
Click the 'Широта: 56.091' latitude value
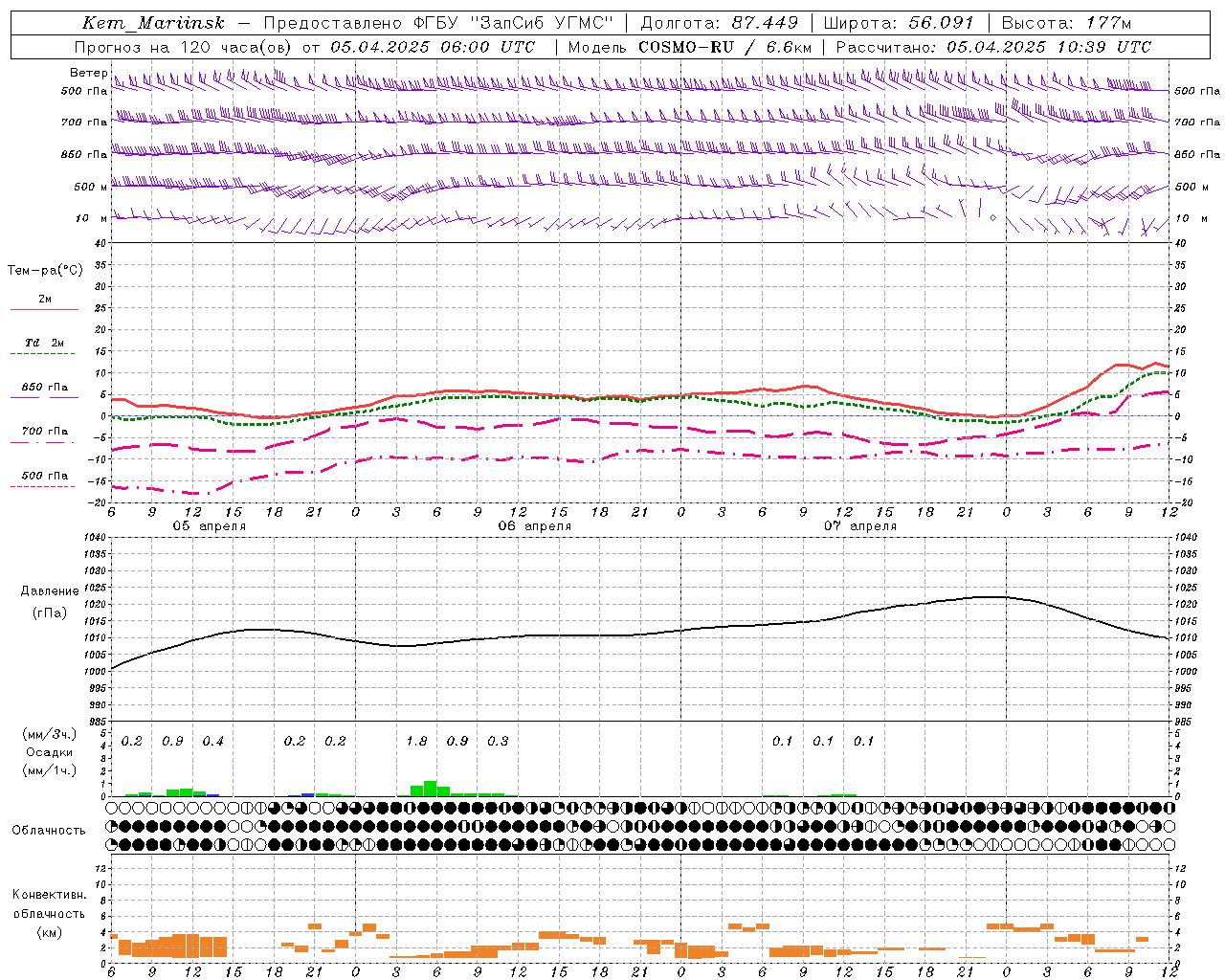click(898, 23)
